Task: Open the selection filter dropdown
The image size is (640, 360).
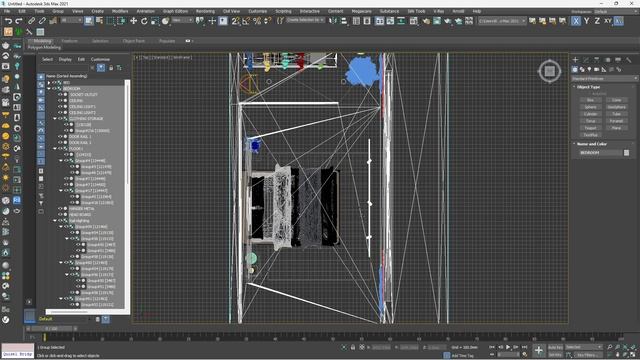Action: (71, 20)
